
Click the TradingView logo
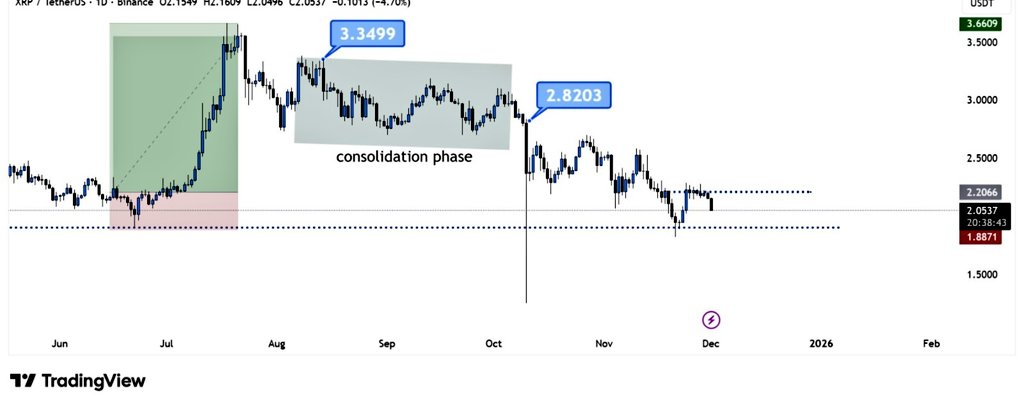tap(78, 381)
